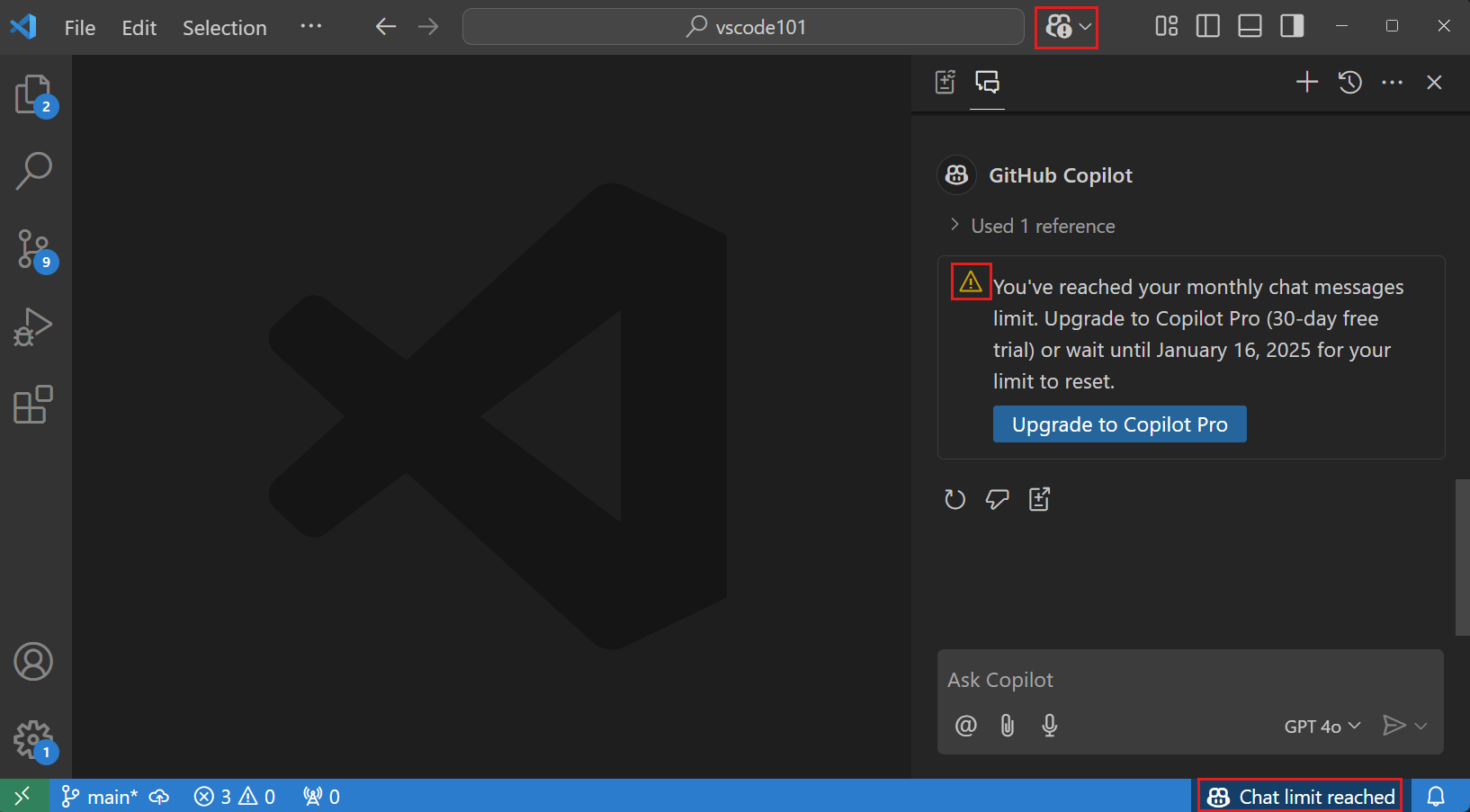Image resolution: width=1470 pixels, height=812 pixels.
Task: Select the Run and Debug icon
Action: tap(32, 326)
